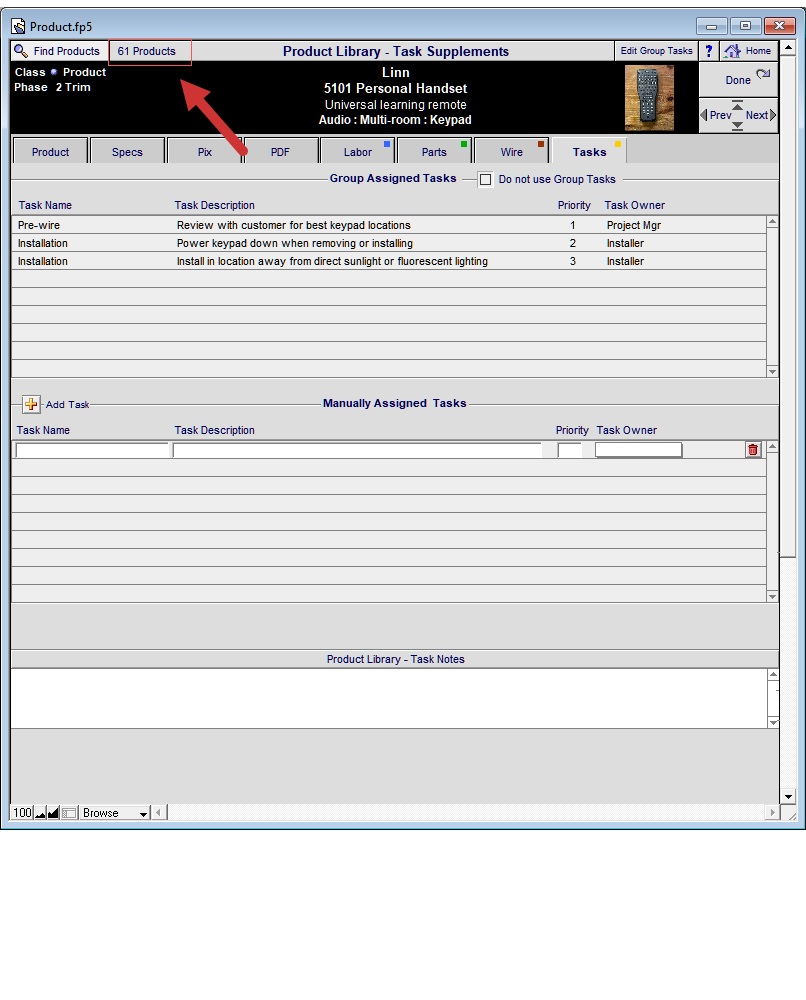Viewport: 806px width, 1000px height.
Task: Click the horizontal scrollbar left arrow
Action: [159, 812]
